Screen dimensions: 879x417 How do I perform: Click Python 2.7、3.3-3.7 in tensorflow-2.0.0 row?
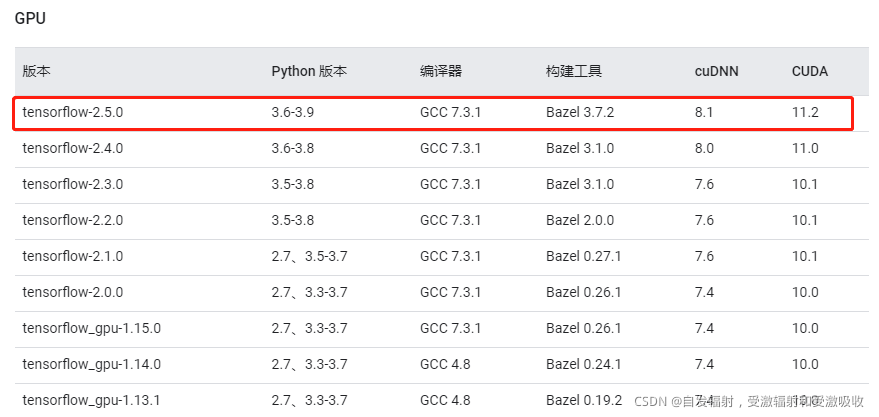(x=309, y=292)
